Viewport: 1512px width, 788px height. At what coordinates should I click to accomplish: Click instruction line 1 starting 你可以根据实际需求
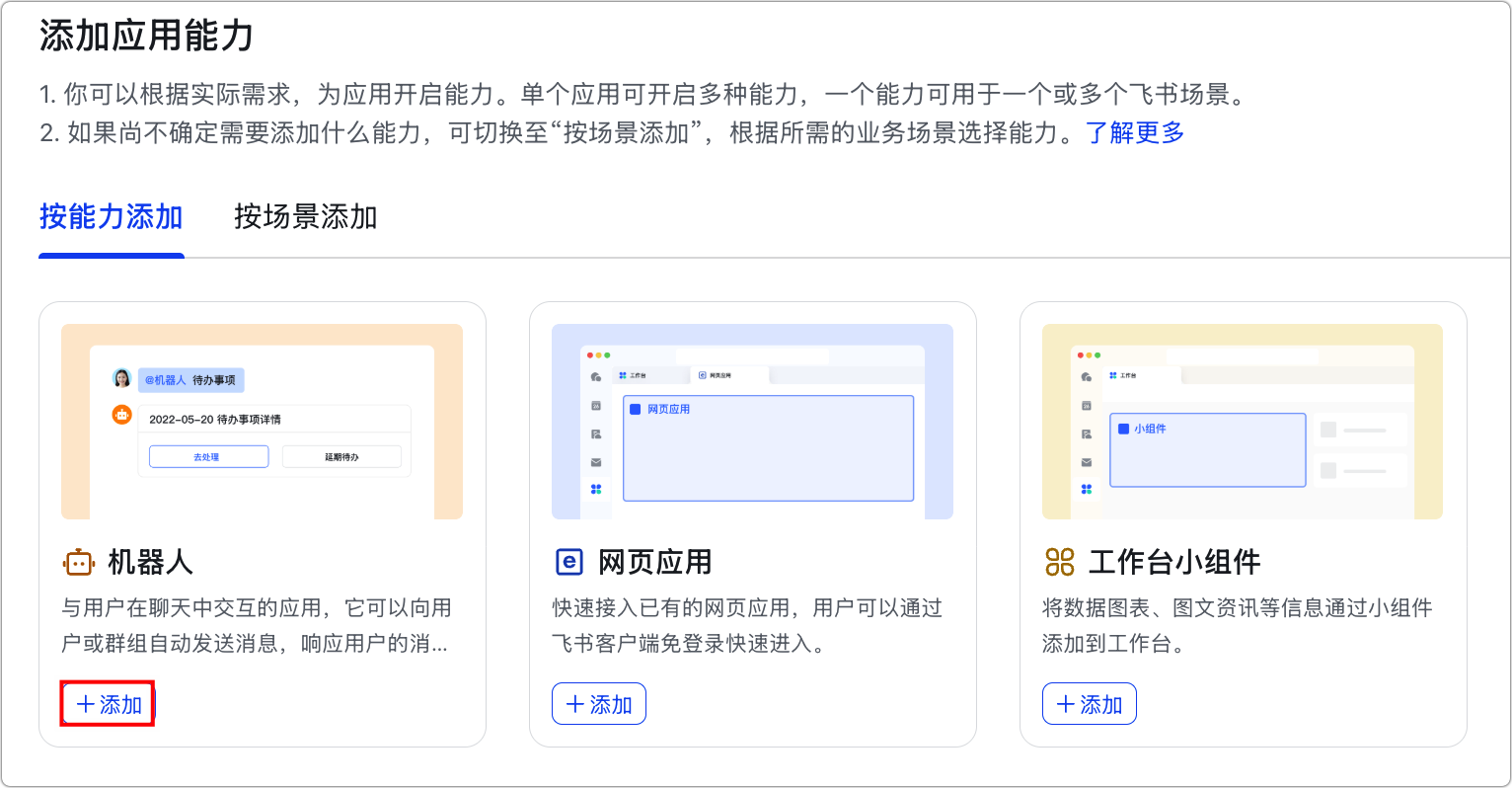tap(643, 95)
